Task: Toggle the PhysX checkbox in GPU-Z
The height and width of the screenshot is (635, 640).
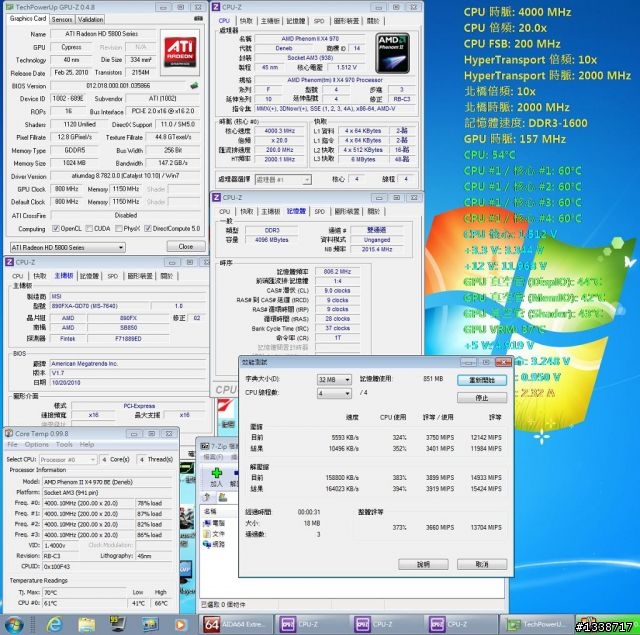Action: (119, 229)
